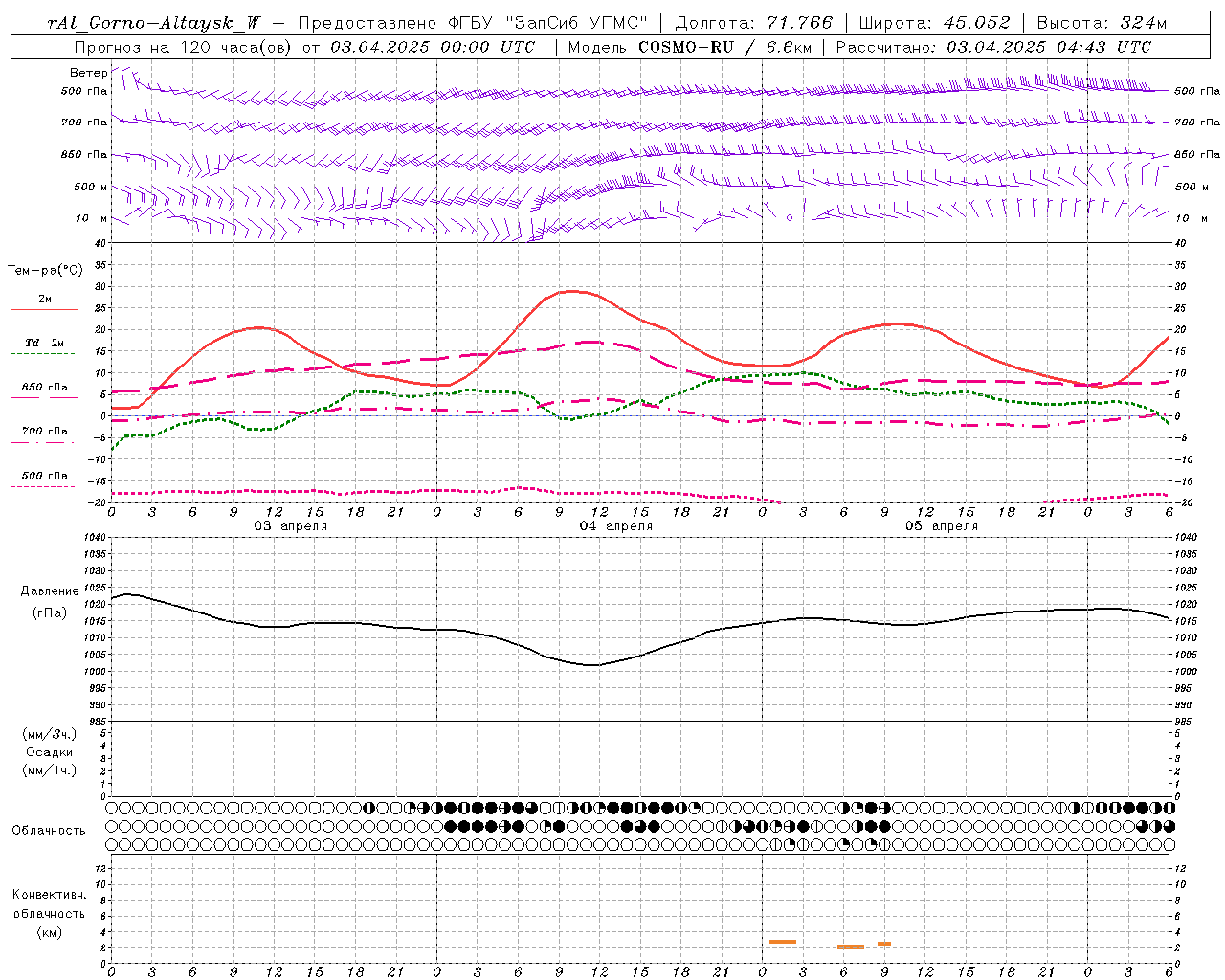This screenshot has width=1225, height=980.
Task: Click the Осадки precipitation label
Action: pyautogui.click(x=50, y=752)
